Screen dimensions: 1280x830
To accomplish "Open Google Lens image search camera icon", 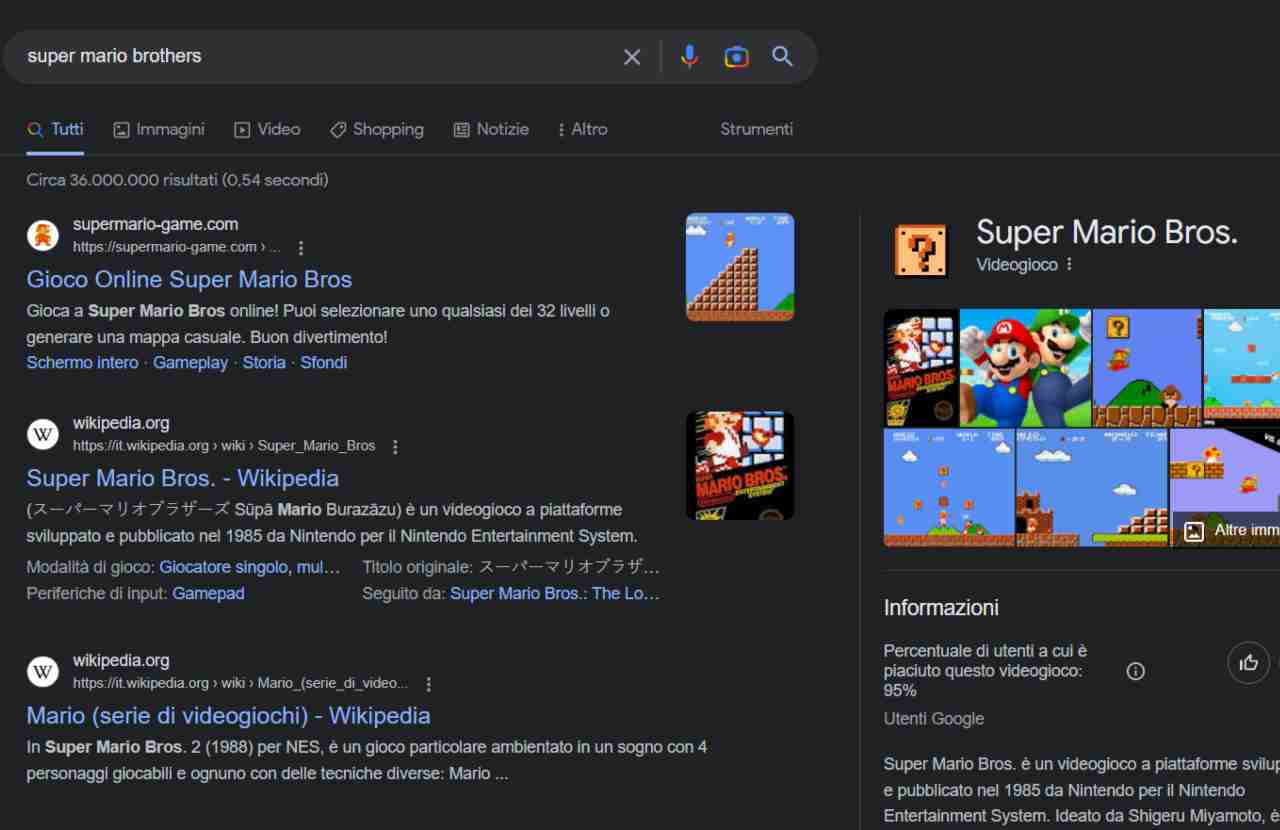I will pos(737,57).
